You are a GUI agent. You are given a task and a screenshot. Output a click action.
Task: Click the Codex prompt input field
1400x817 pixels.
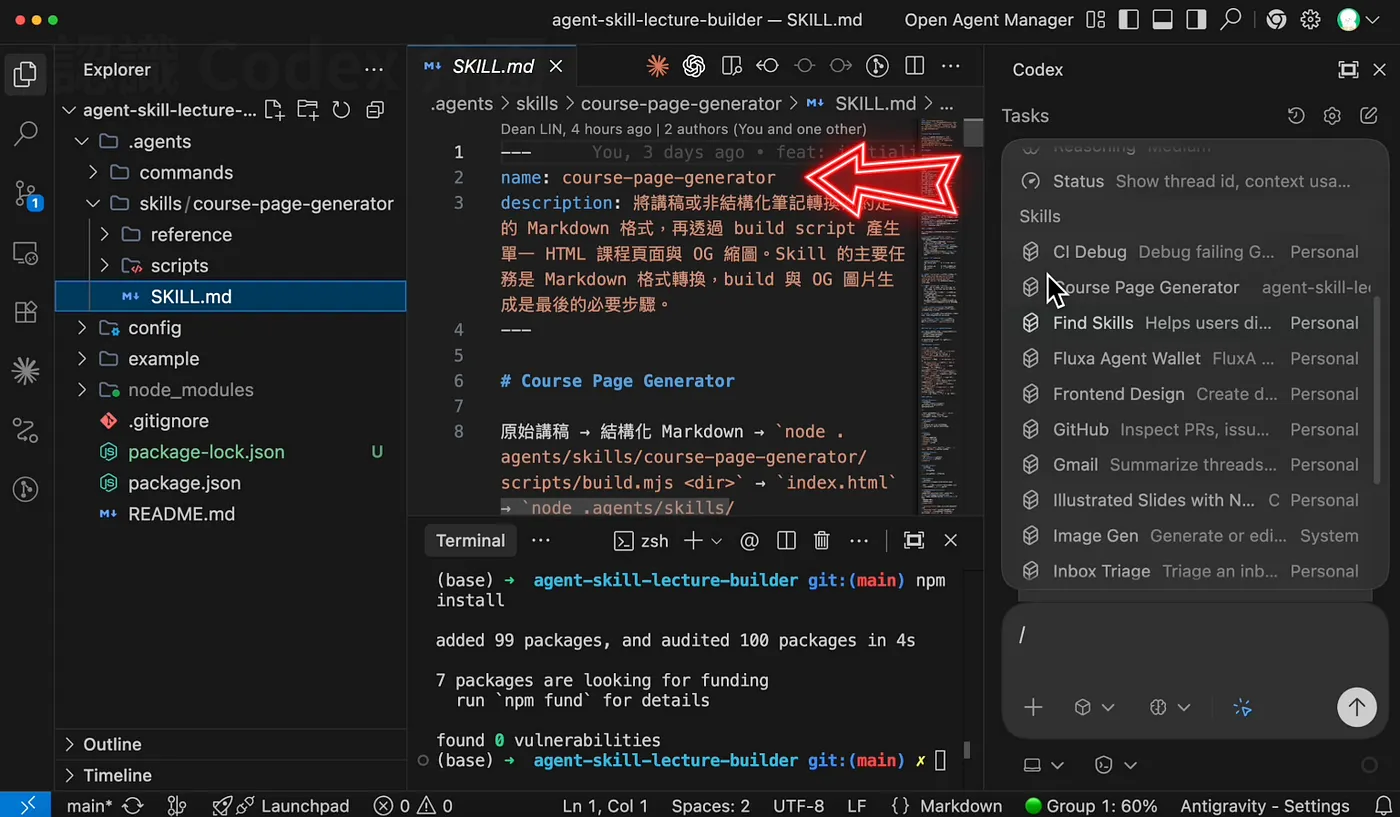[x=1195, y=636]
